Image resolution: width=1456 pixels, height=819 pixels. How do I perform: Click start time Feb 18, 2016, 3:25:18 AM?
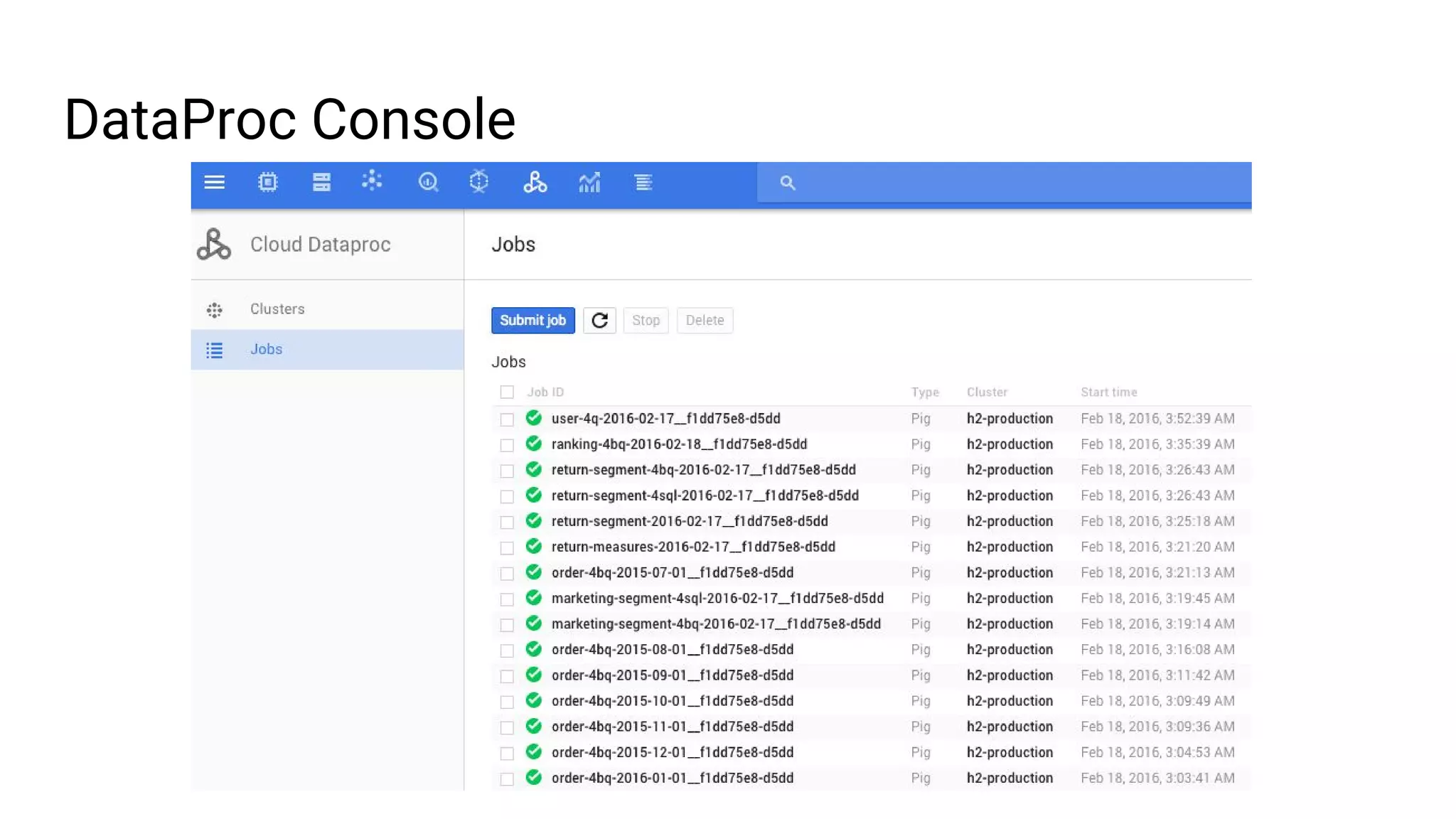point(1157,521)
